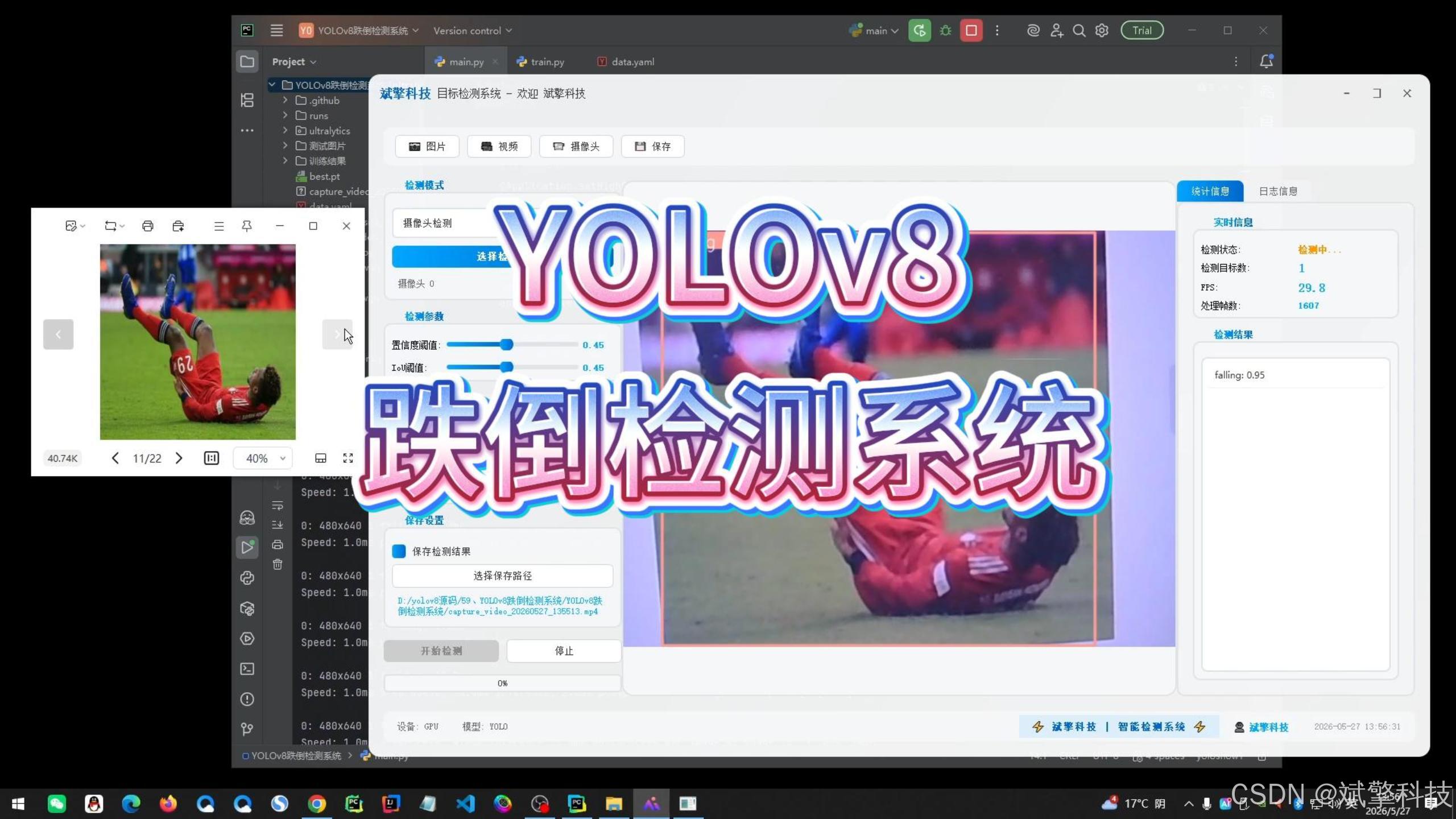
Task: Expand the runs folder
Action: coord(285,115)
